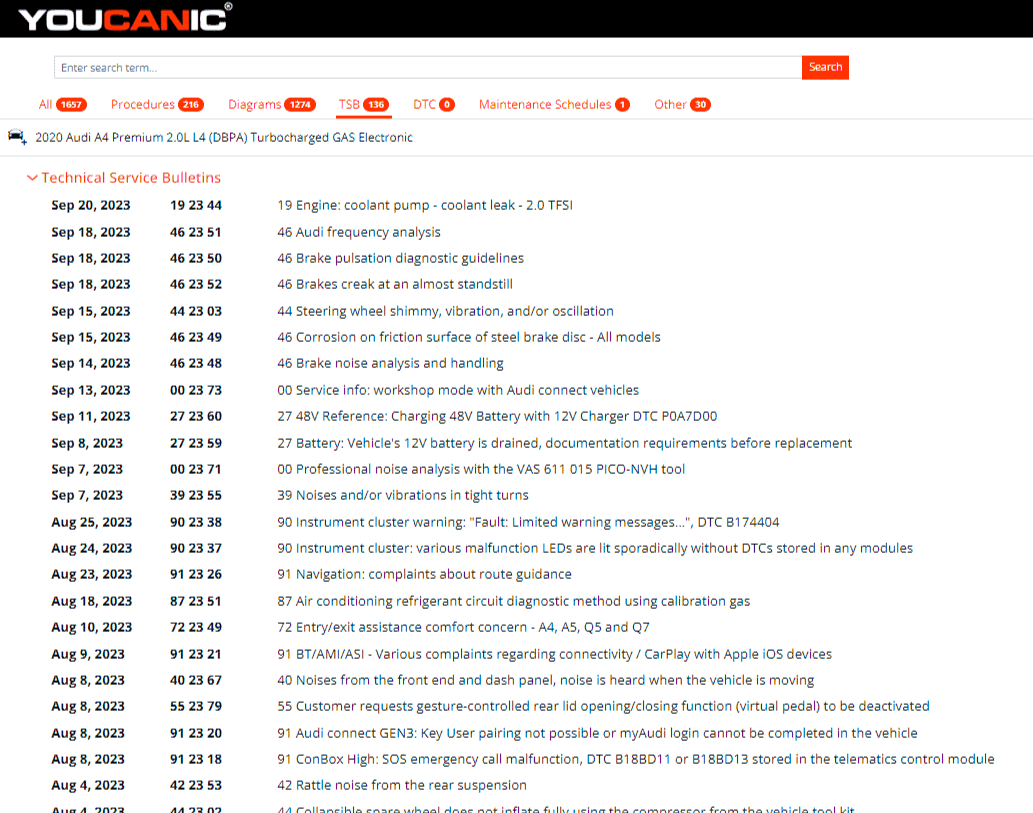
Task: Focus the search term input field
Action: (428, 67)
